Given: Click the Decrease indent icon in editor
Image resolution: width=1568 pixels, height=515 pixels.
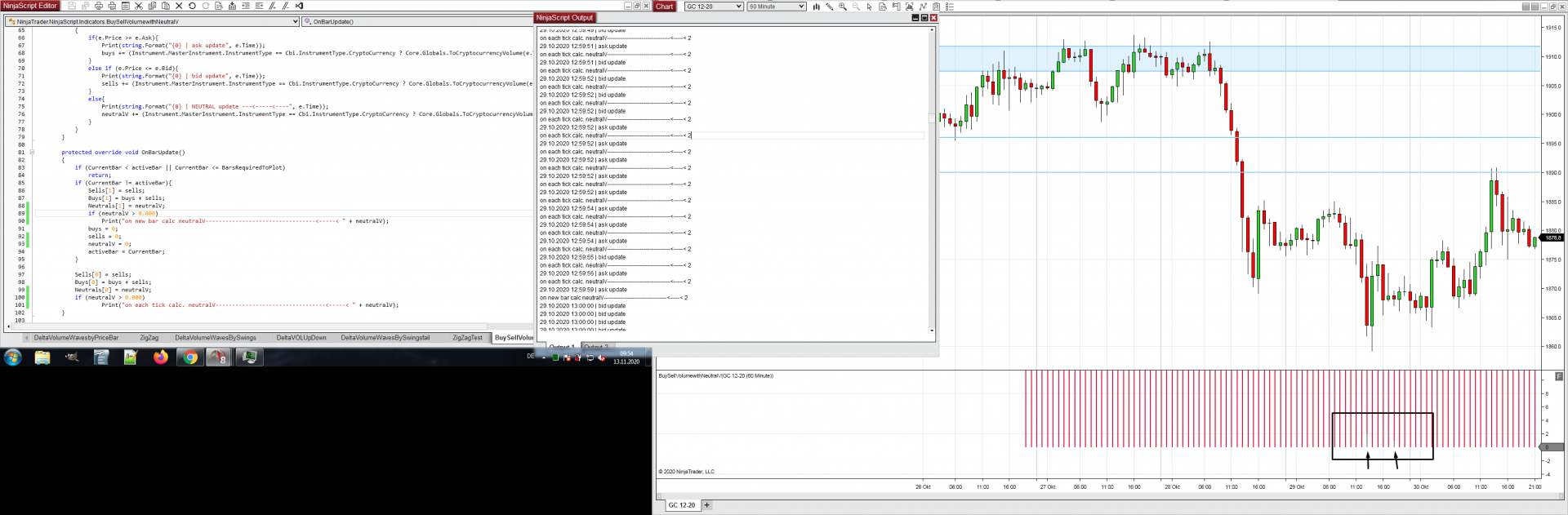Looking at the screenshot, I should (246, 6).
